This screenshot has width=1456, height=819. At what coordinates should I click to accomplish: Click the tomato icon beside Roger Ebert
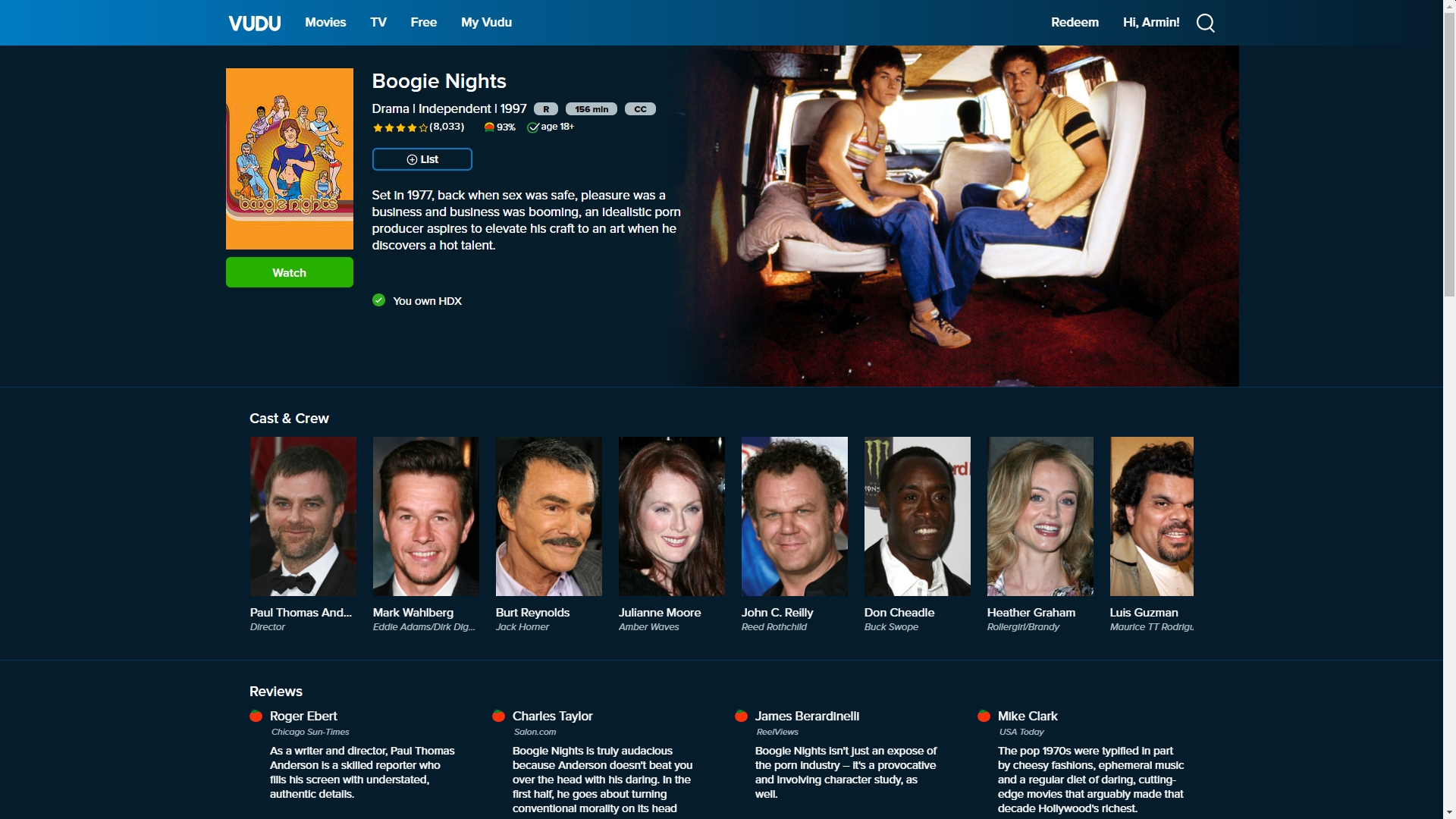256,716
